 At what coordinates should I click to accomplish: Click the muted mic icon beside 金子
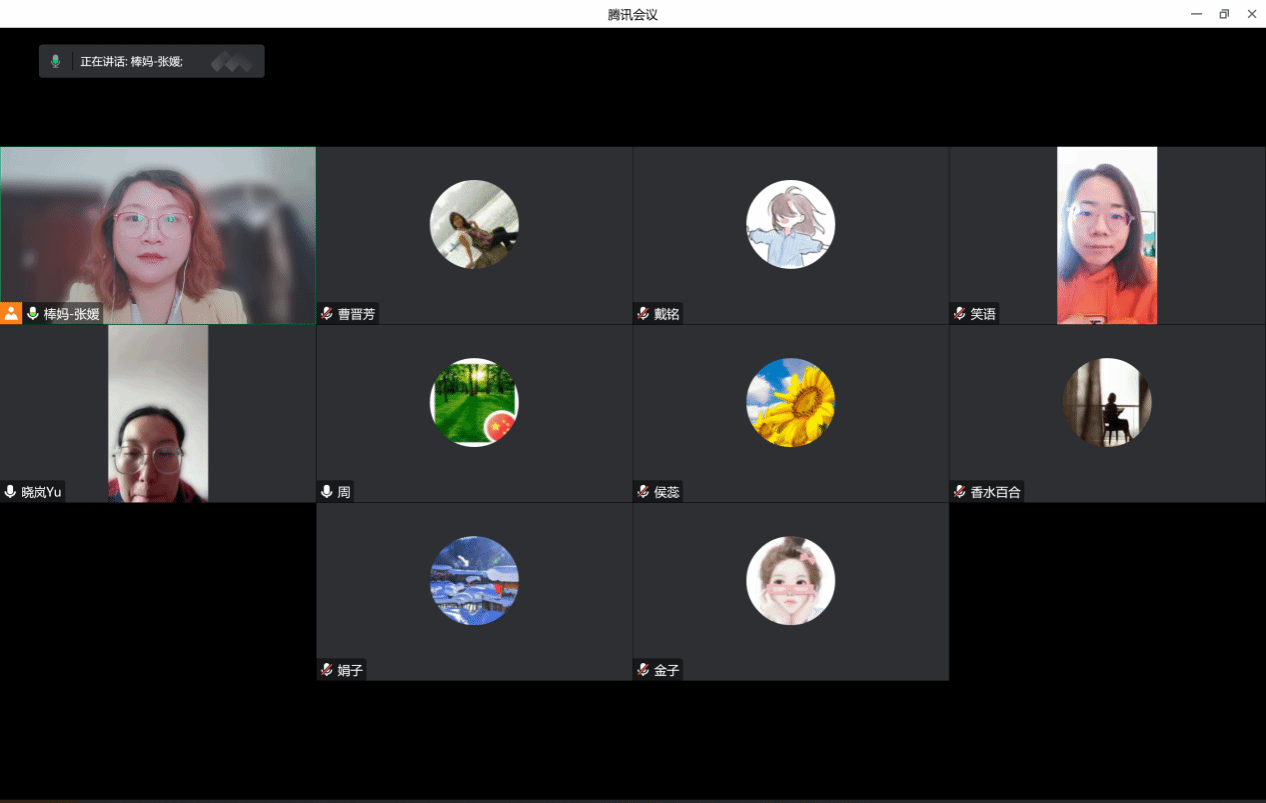tap(643, 670)
